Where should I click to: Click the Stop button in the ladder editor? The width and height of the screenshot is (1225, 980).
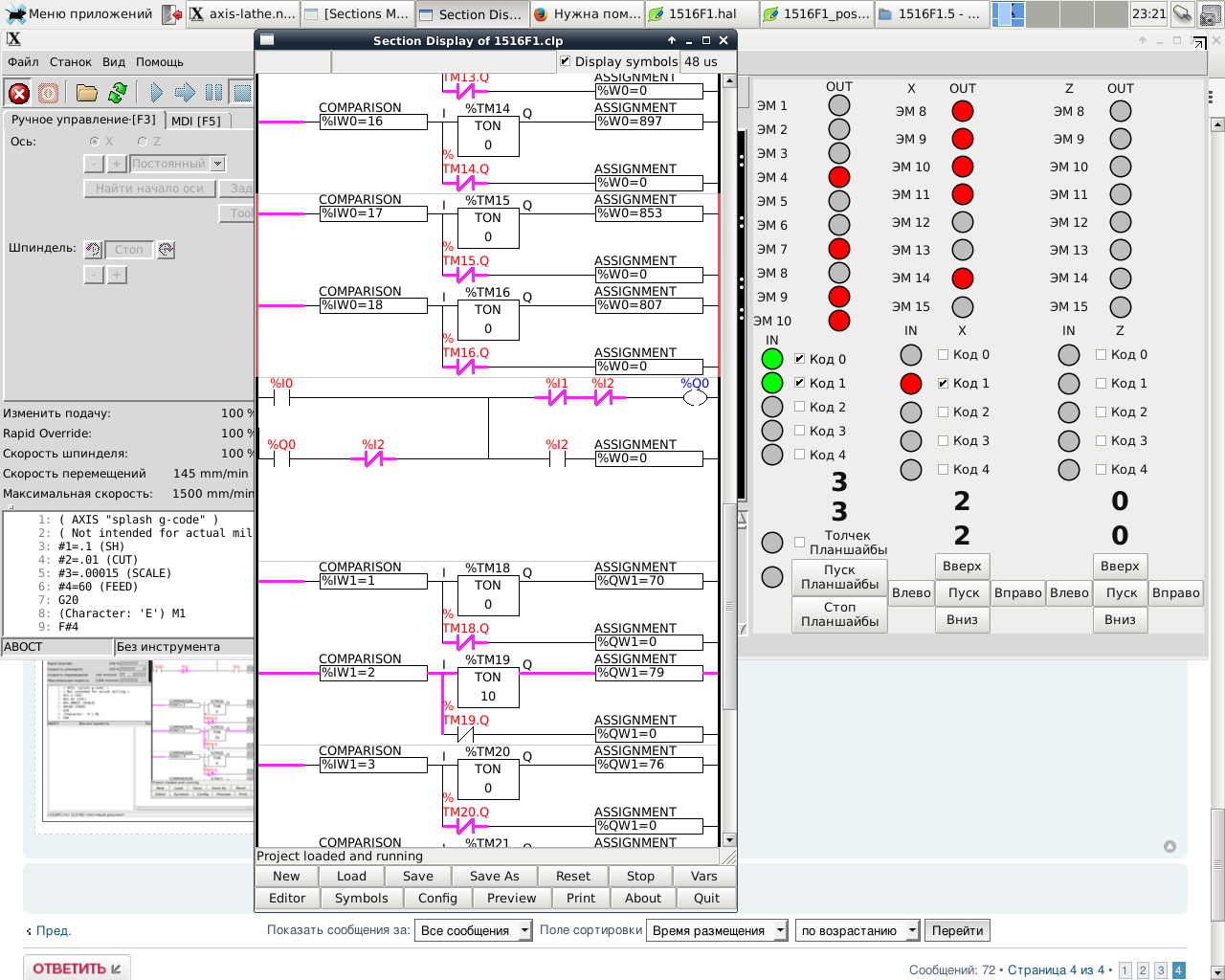coord(641,876)
